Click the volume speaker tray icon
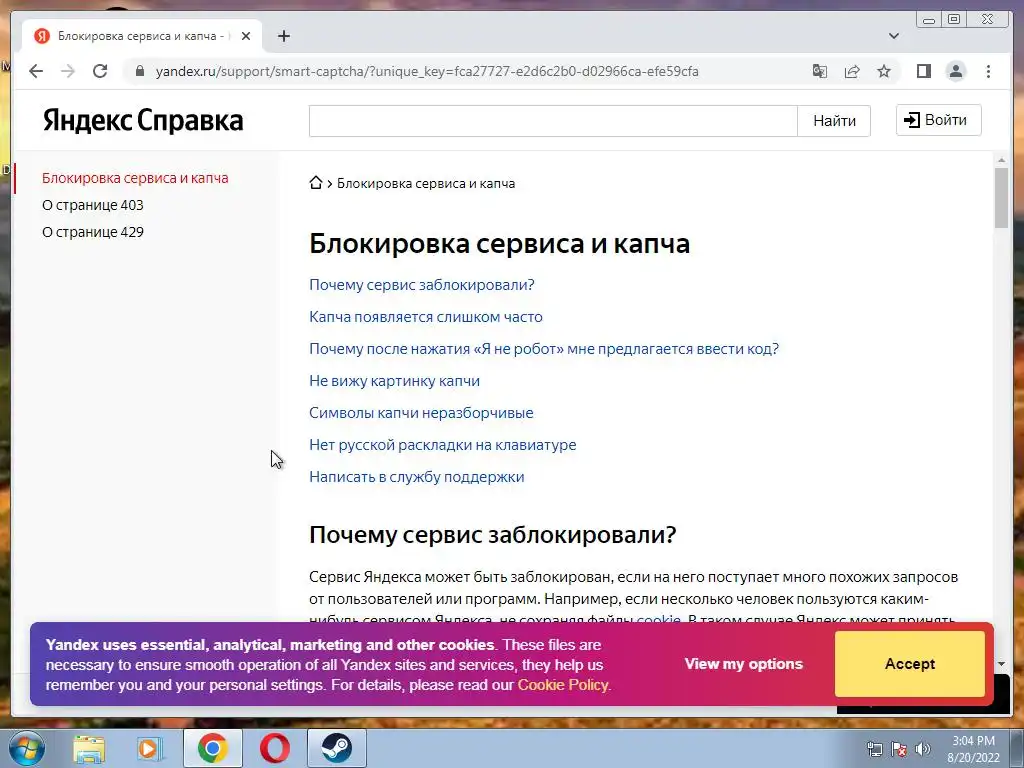The height and width of the screenshot is (768, 1024). tap(923, 749)
